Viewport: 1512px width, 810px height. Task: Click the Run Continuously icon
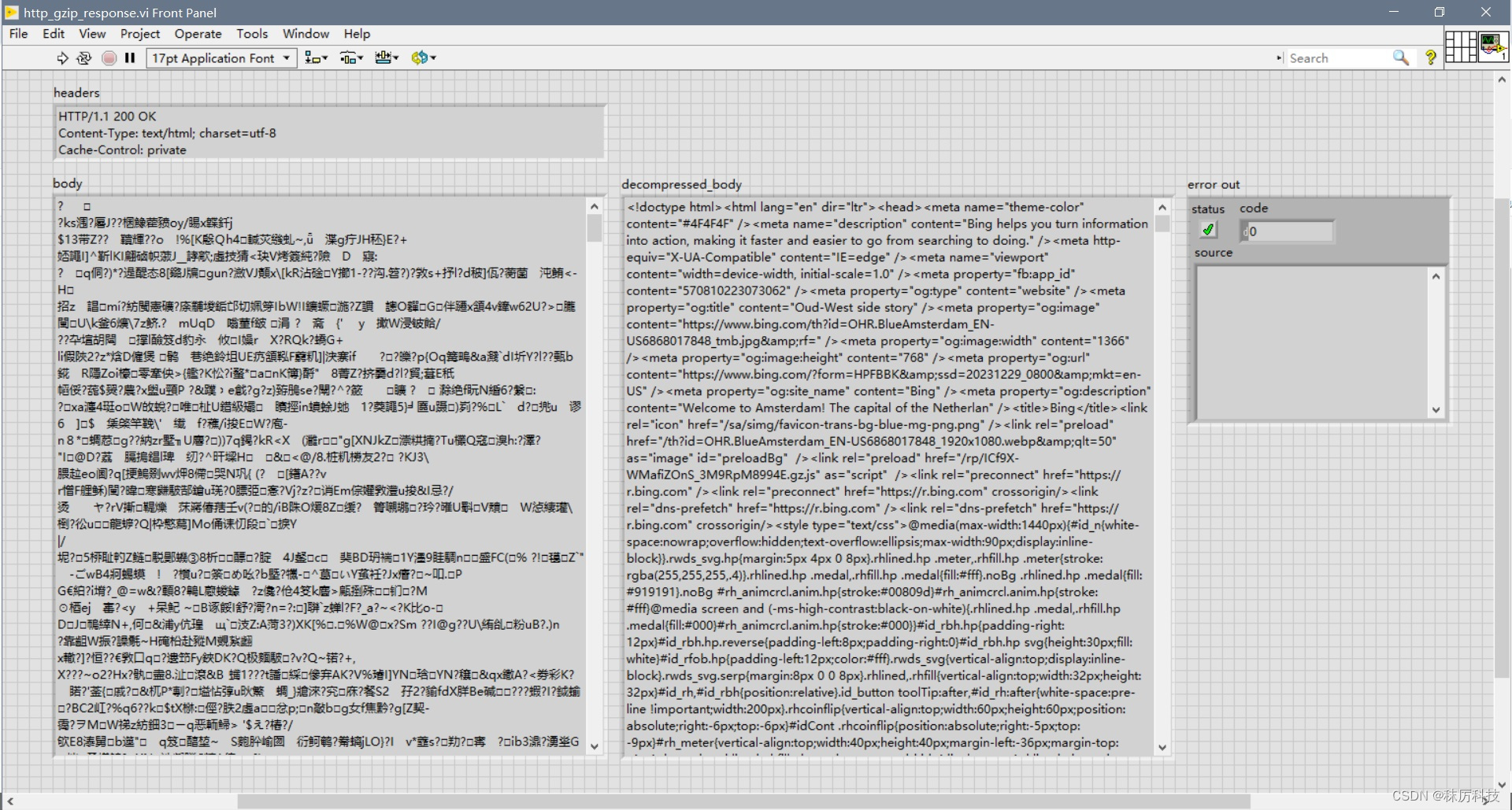click(x=84, y=57)
